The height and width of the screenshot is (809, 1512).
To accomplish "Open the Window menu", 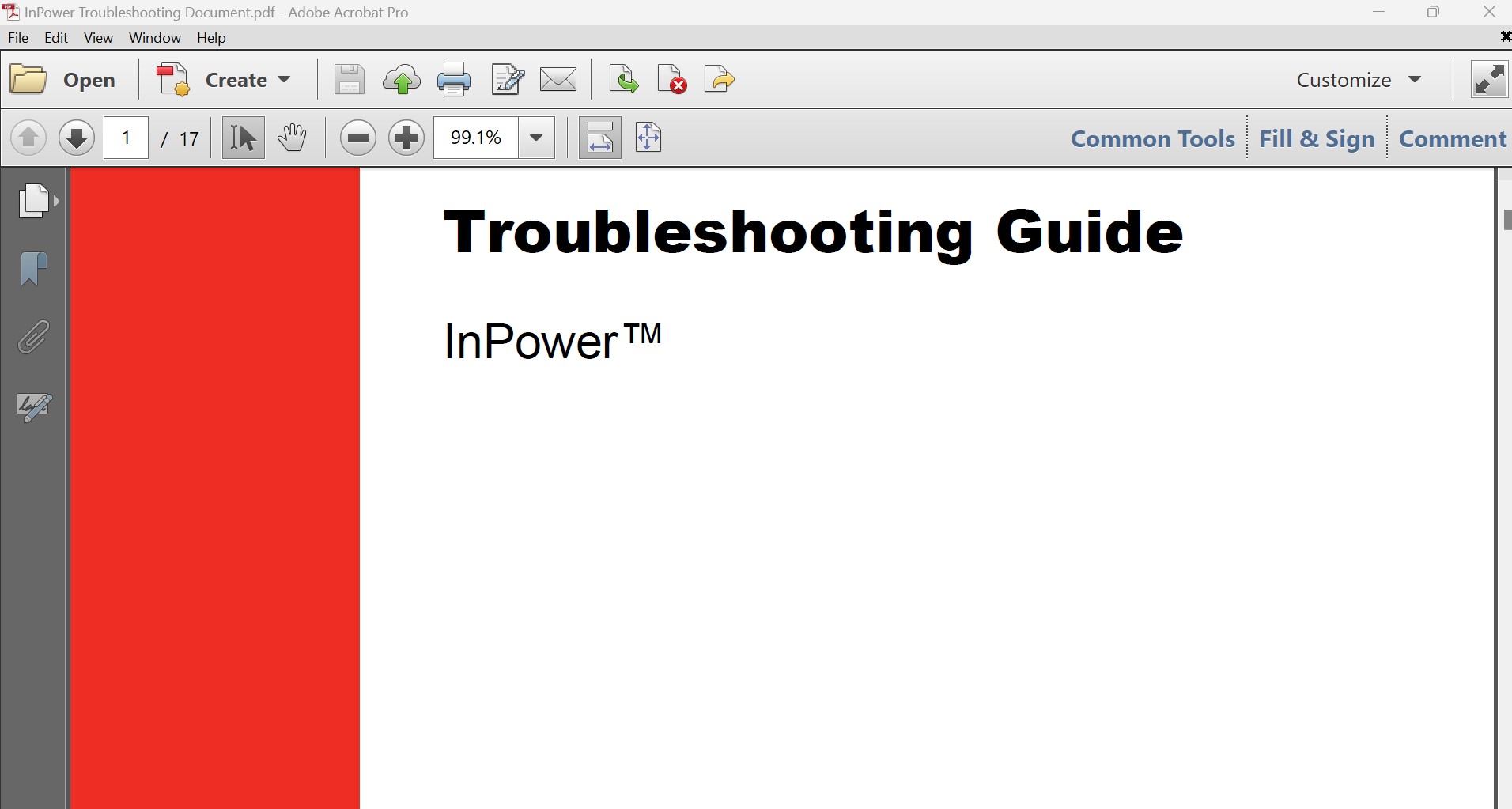I will coord(155,38).
